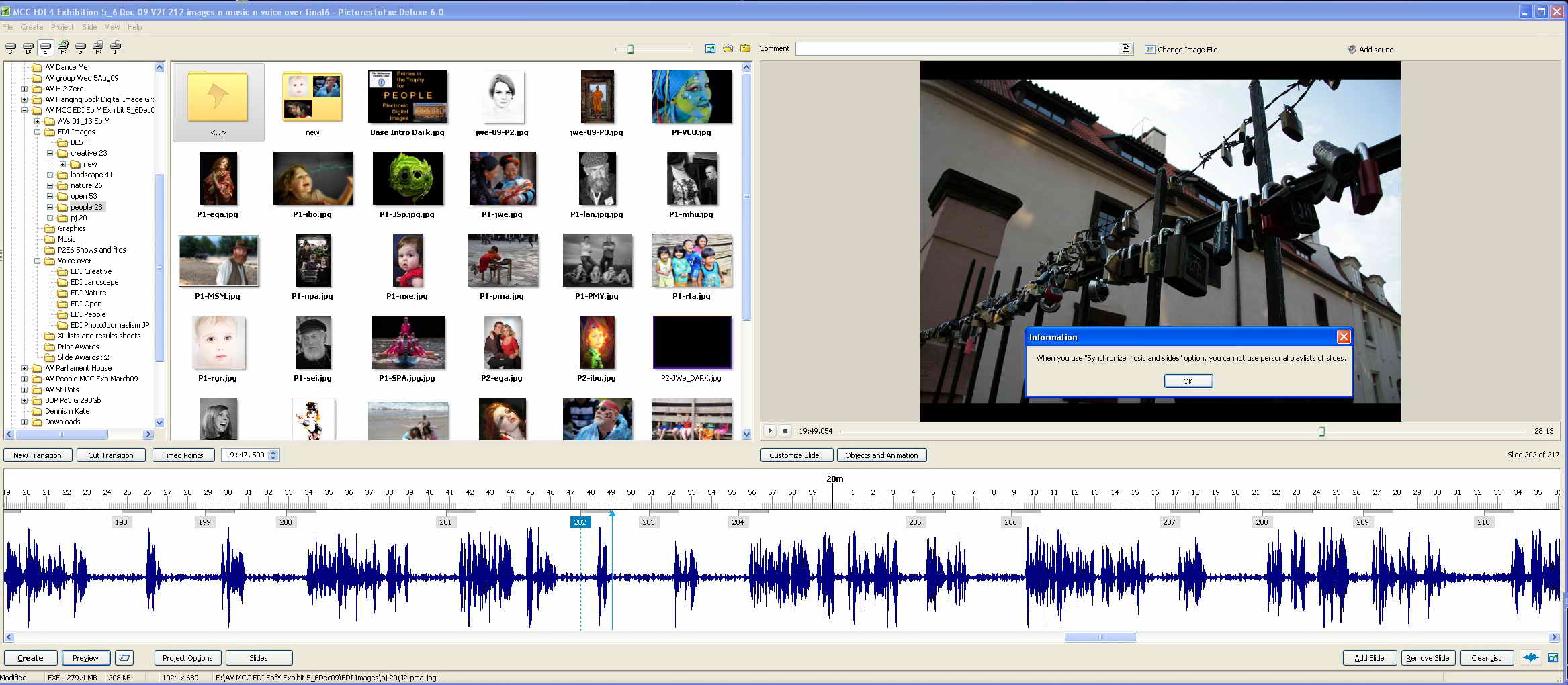Select the F: optical drive icon
This screenshot has width=1568, height=685.
click(x=63, y=47)
